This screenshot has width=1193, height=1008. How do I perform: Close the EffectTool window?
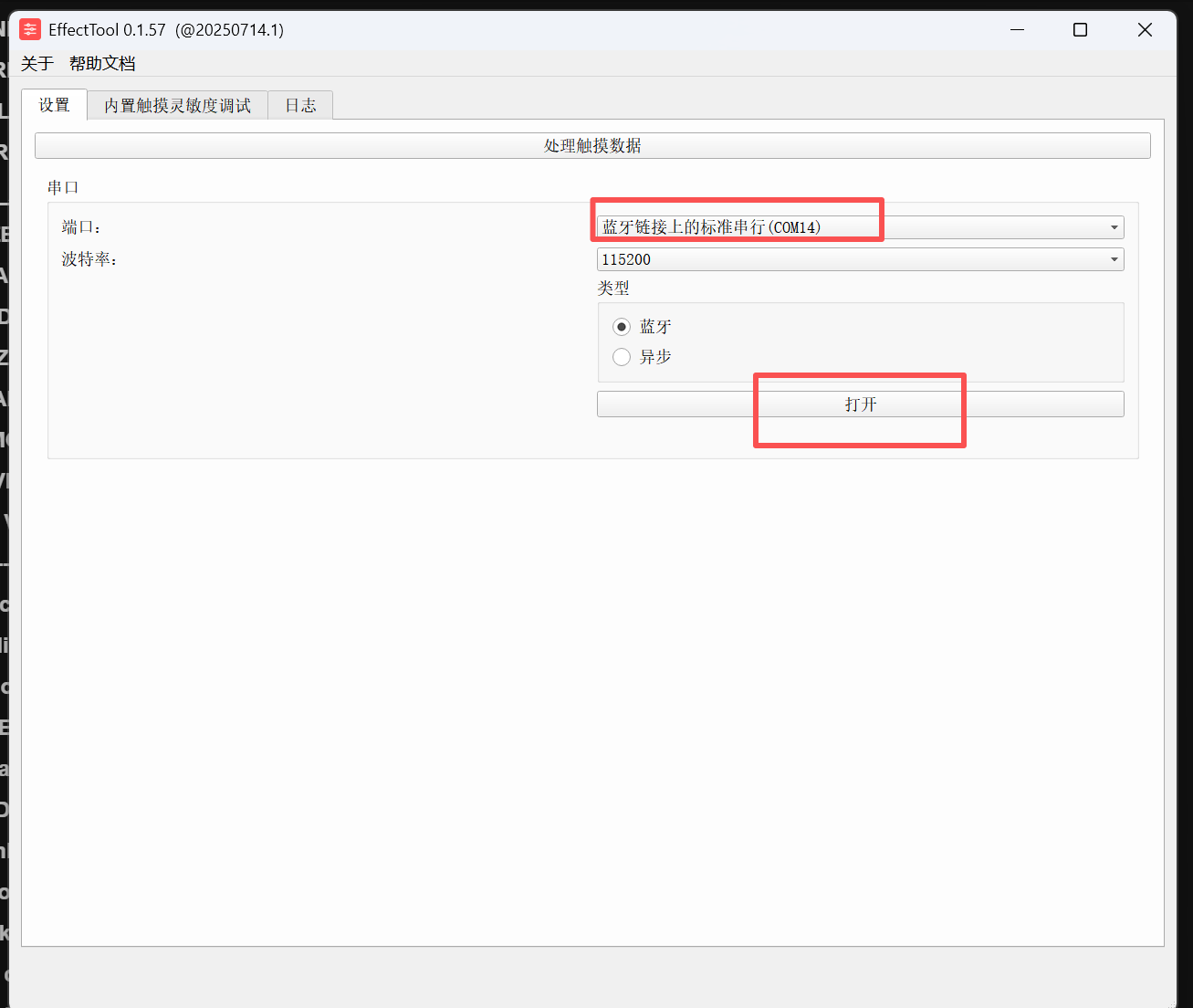tap(1145, 29)
